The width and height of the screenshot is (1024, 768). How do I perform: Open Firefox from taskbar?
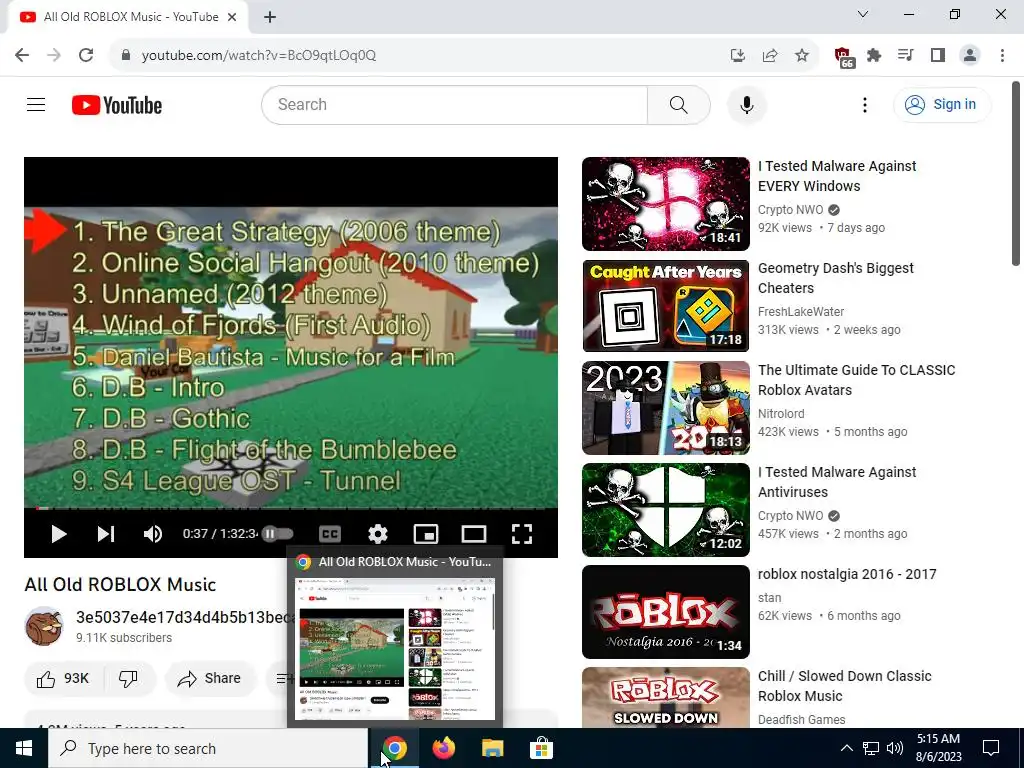[444, 748]
